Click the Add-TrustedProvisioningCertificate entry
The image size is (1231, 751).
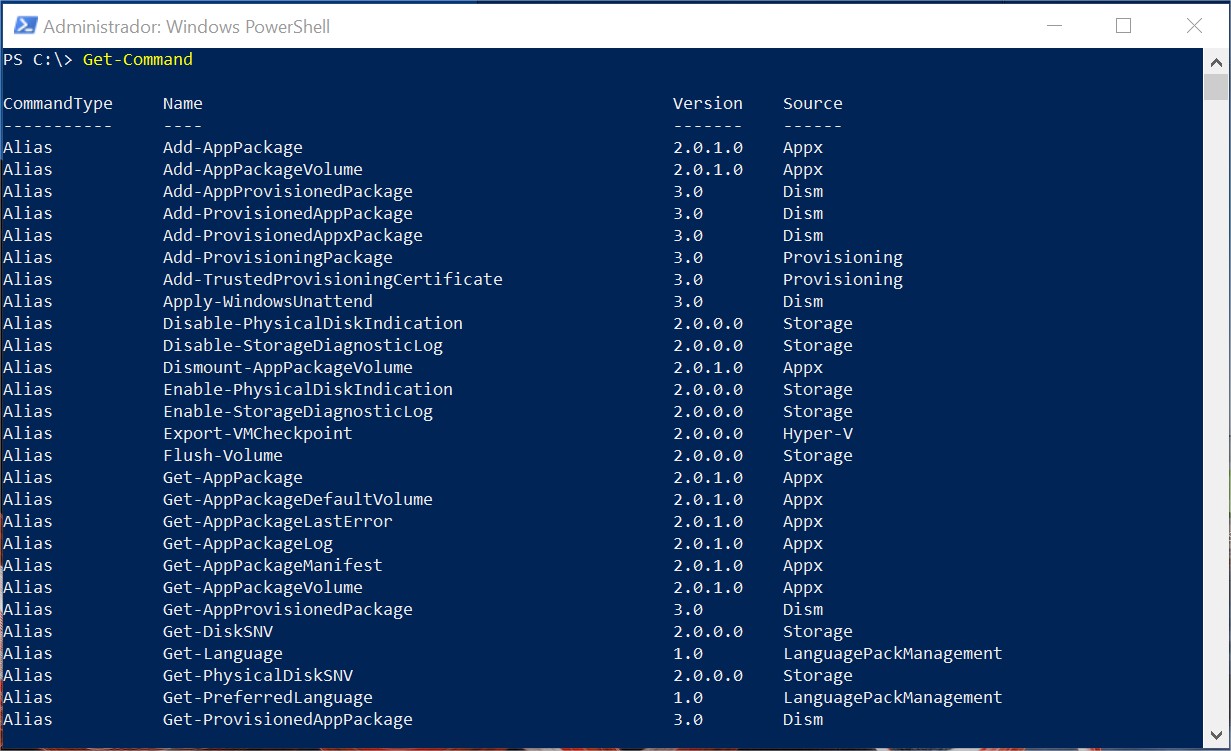(333, 280)
